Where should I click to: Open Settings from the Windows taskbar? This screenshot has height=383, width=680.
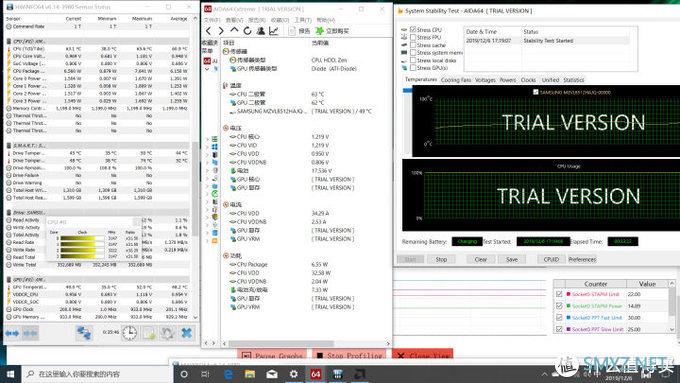(x=294, y=374)
